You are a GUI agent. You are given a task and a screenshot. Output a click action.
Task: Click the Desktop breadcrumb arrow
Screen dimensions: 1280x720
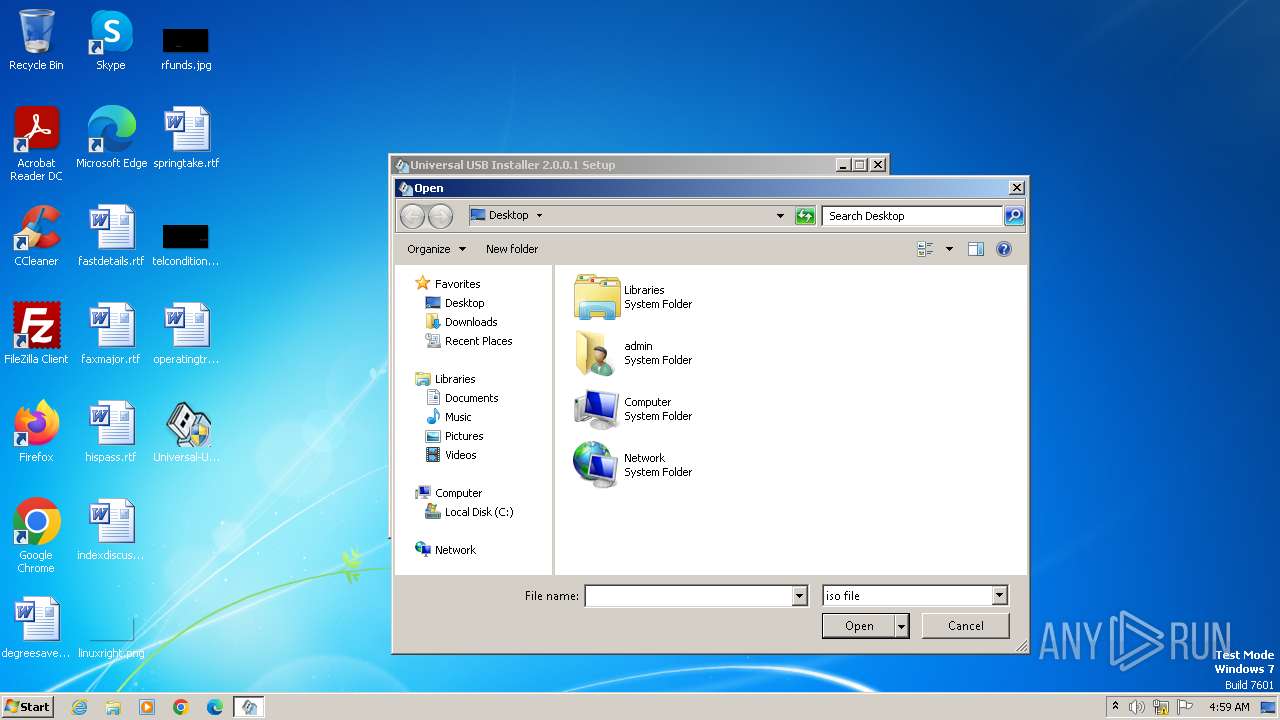pyautogui.click(x=539, y=215)
